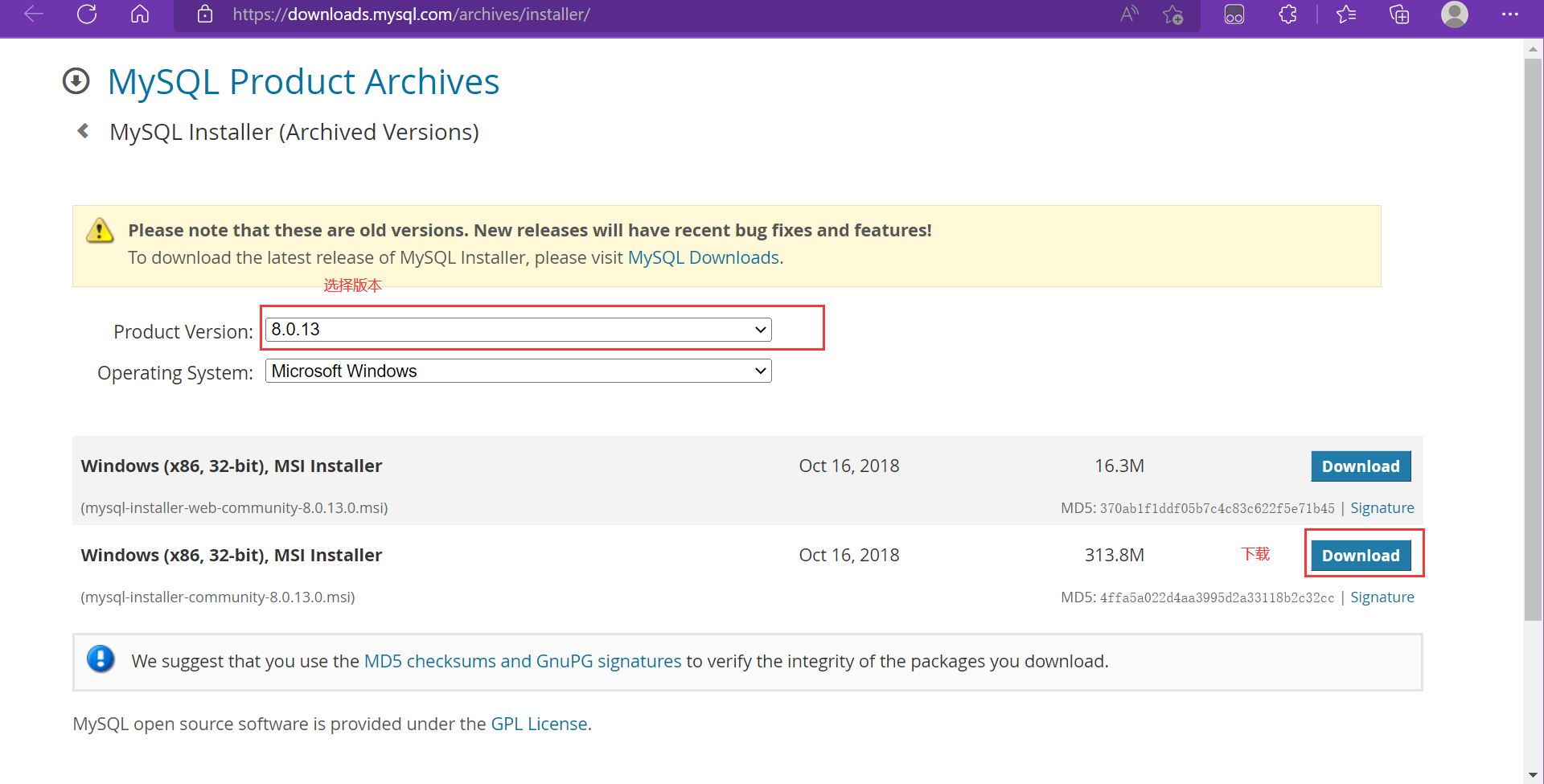Viewport: 1544px width, 784px height.
Task: Click the MySQL download circle icon
Action: [x=76, y=81]
